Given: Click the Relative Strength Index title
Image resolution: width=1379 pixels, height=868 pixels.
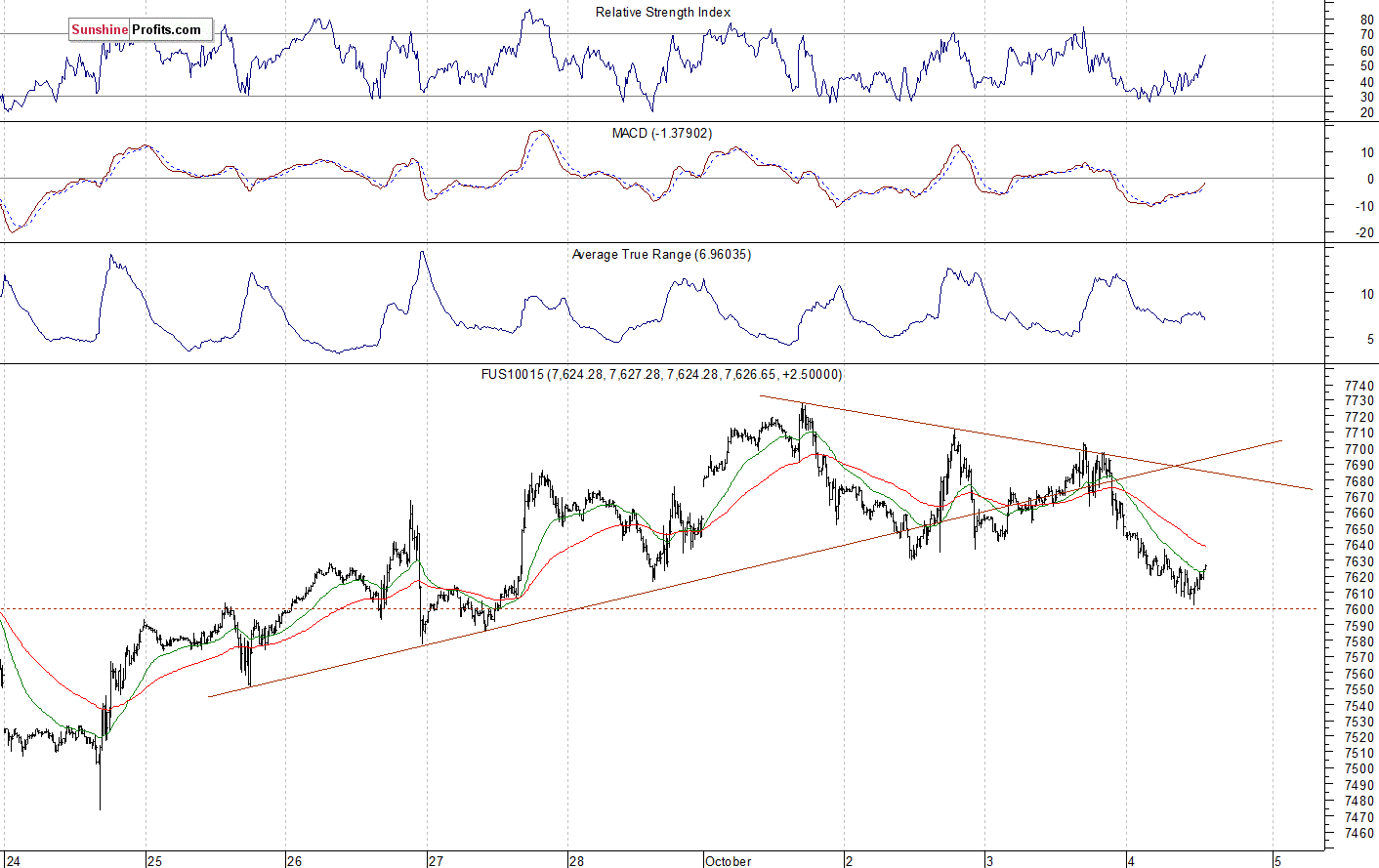Looking at the screenshot, I should (663, 13).
